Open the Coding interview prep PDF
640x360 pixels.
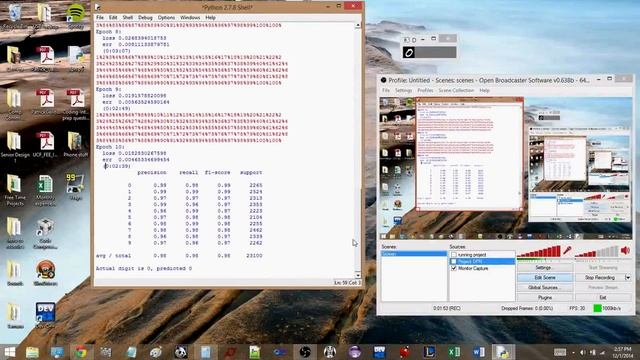point(76,104)
